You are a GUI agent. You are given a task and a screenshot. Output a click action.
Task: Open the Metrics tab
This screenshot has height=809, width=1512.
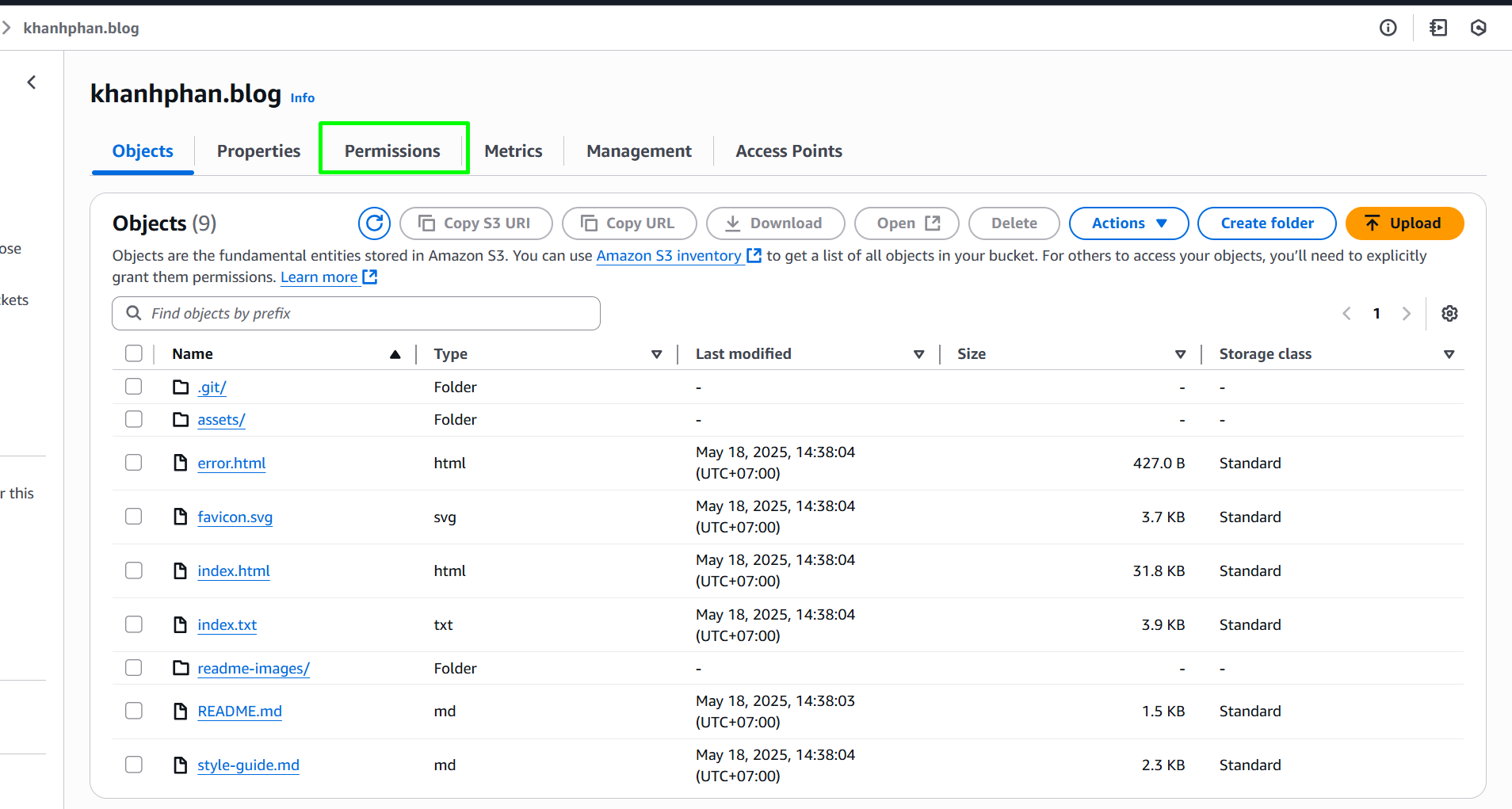pos(514,151)
